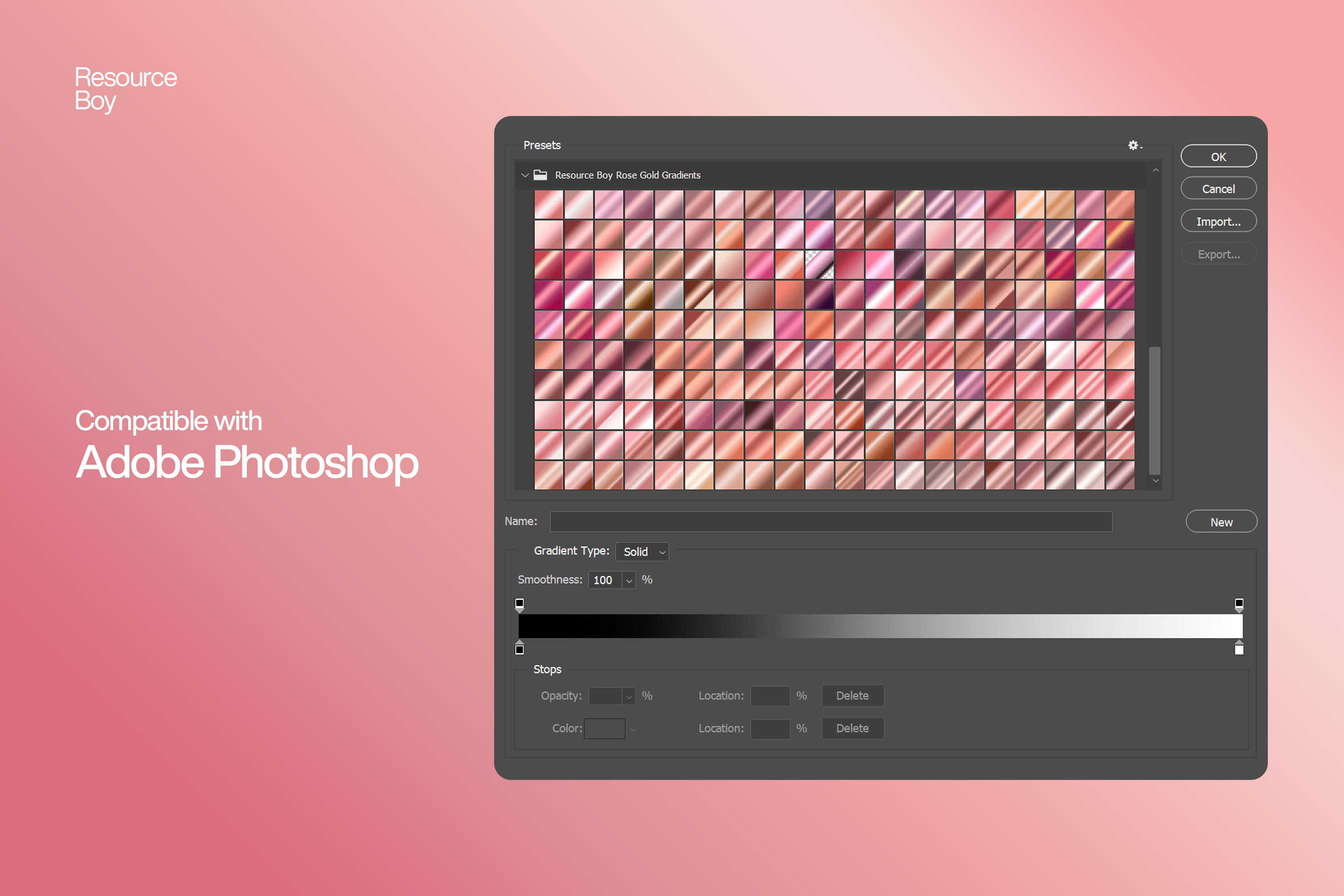This screenshot has width=1344, height=896.
Task: Click the OK button
Action: [1219, 156]
